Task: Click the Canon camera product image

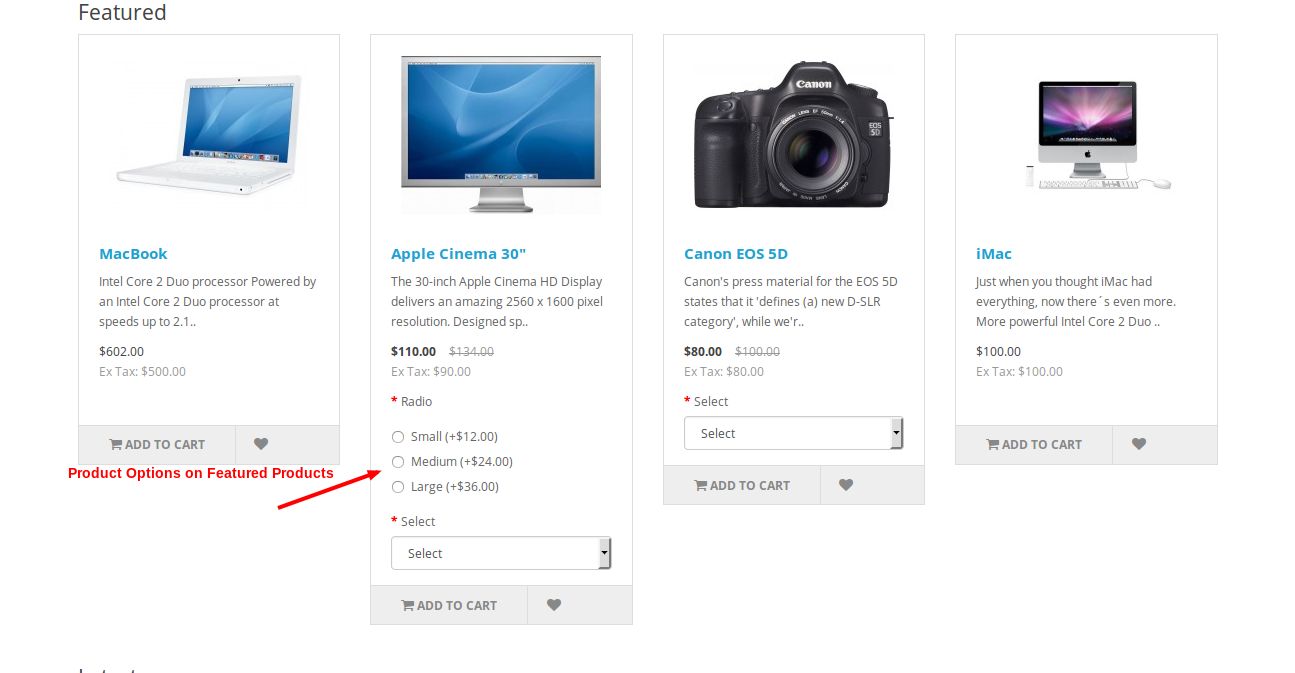Action: (x=793, y=135)
